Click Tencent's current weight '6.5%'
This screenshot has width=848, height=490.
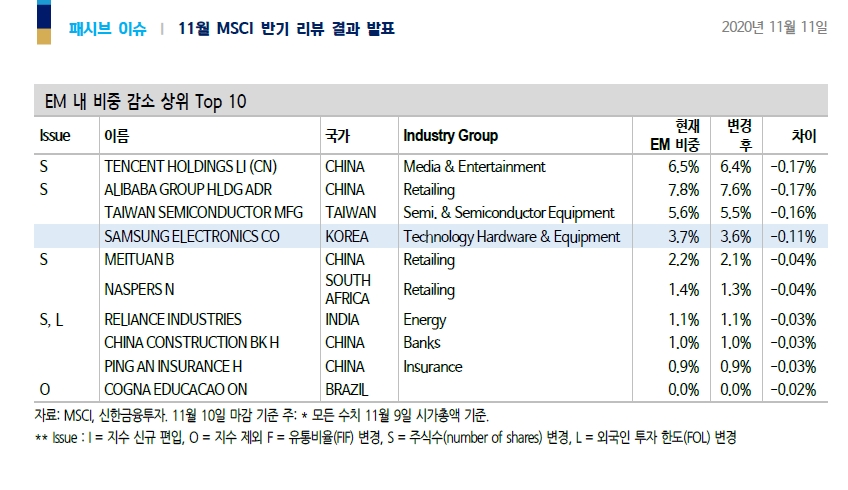(684, 167)
